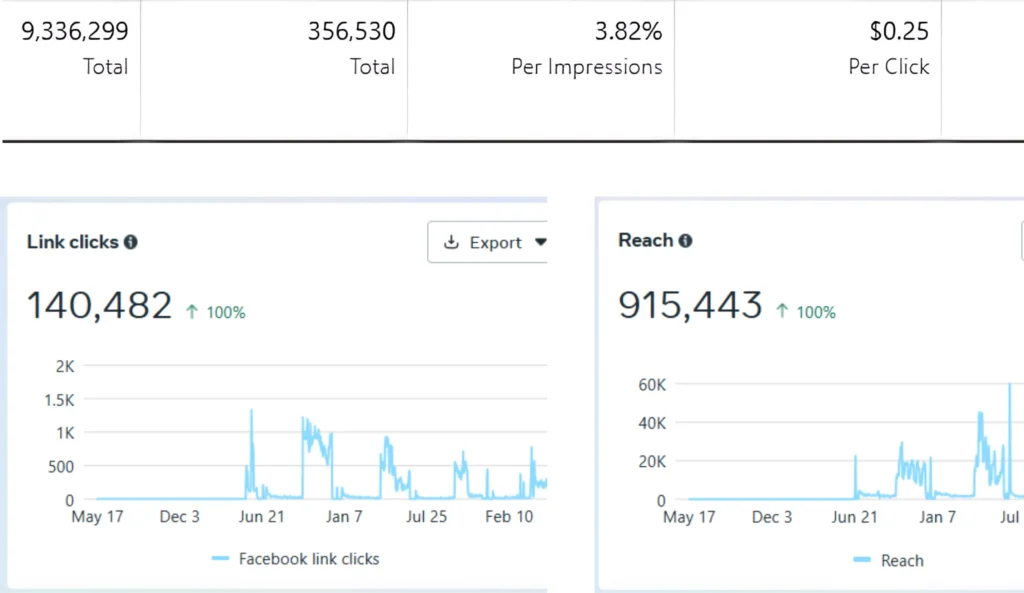Click the Link clicks card title
1024x593 pixels.
(72, 242)
